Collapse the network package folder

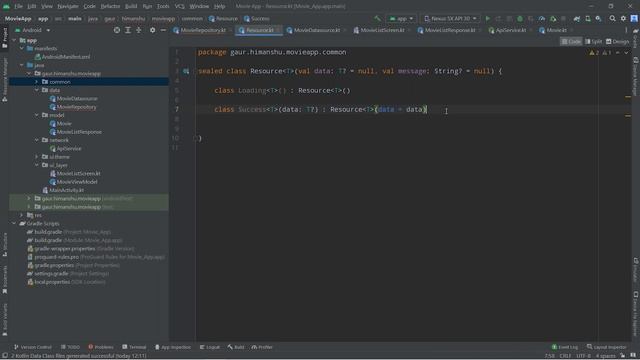click(36, 140)
